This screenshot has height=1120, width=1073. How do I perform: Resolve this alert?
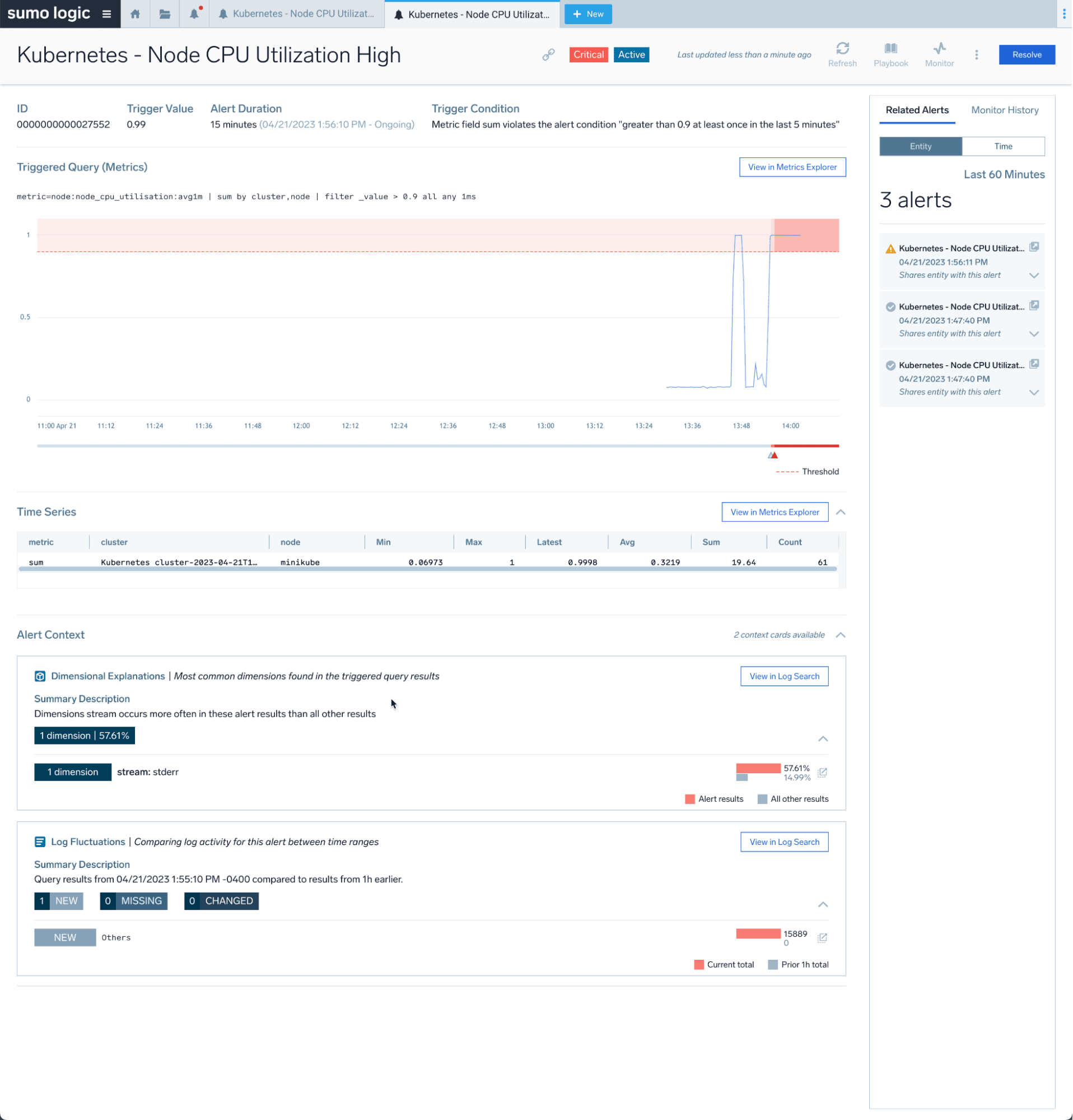[x=1028, y=55]
